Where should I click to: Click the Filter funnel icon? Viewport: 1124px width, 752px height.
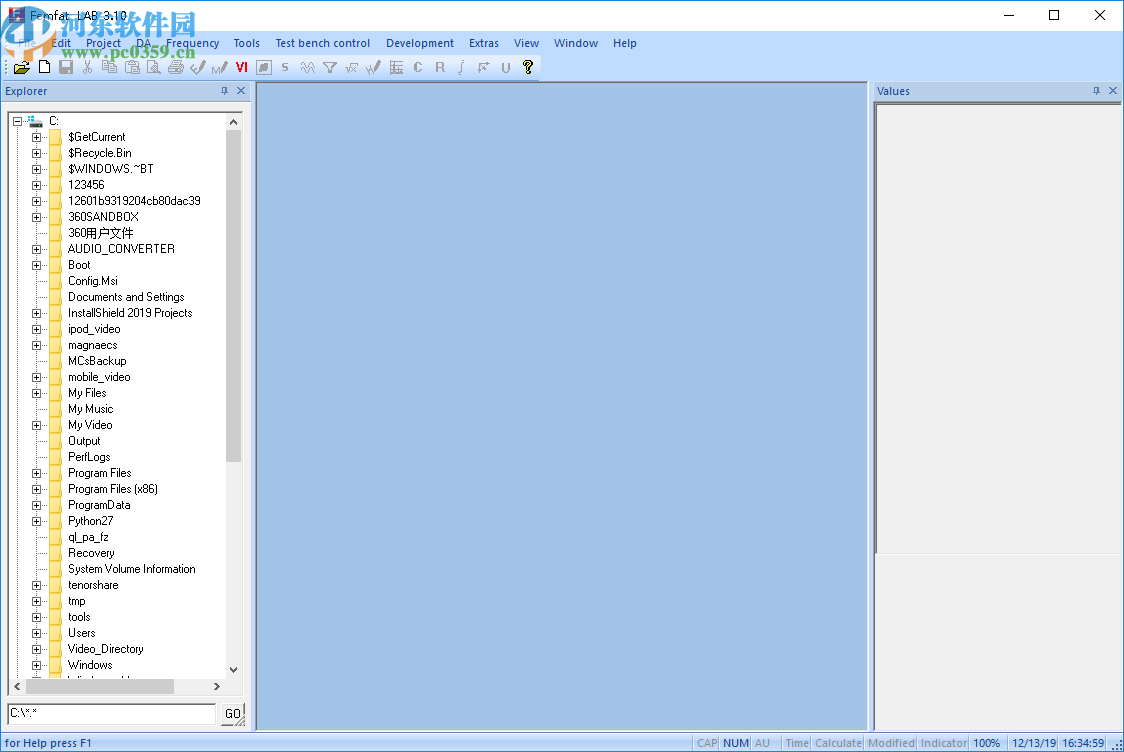point(330,67)
